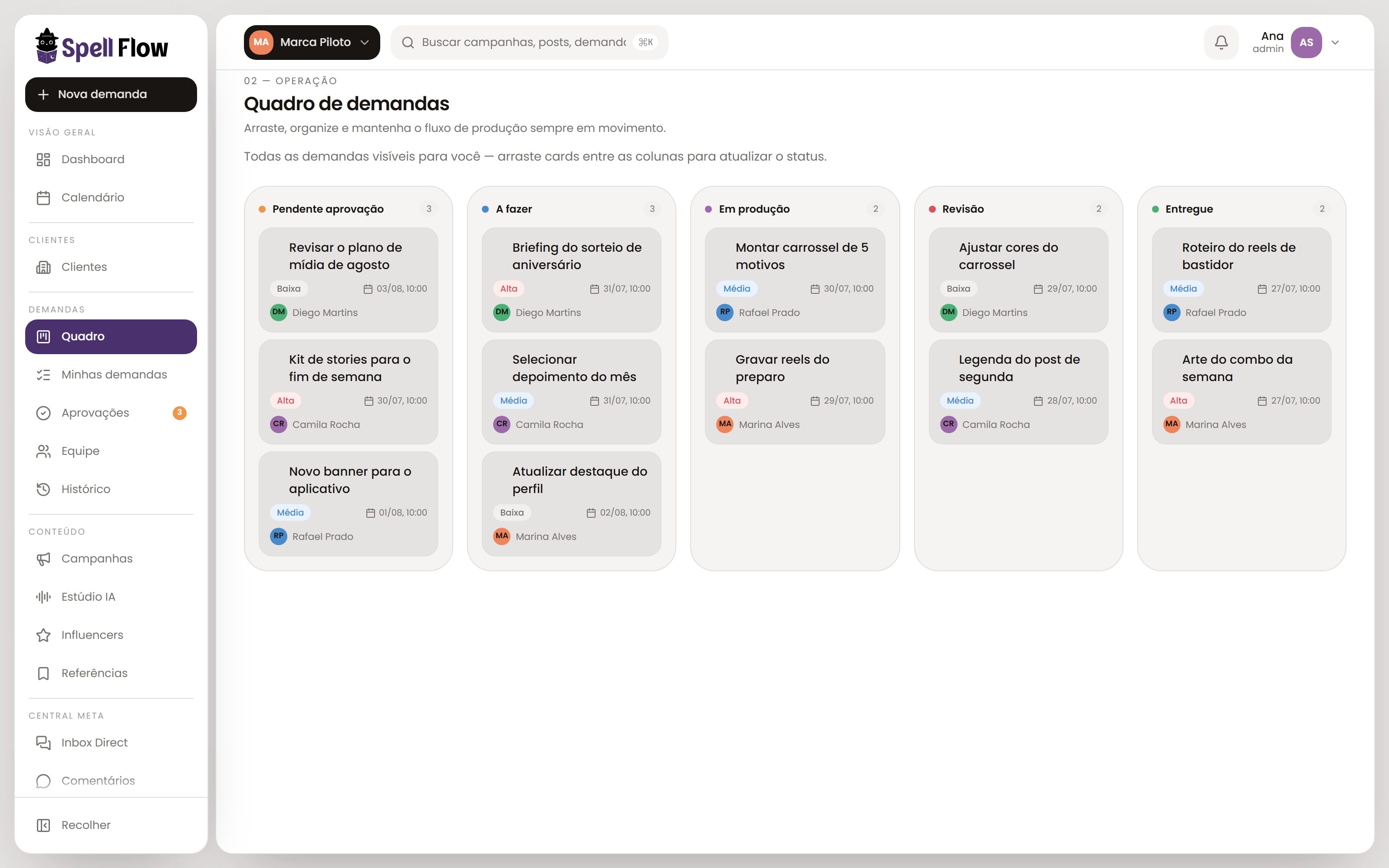Expand the Marca Piloto brand selector

click(312, 43)
